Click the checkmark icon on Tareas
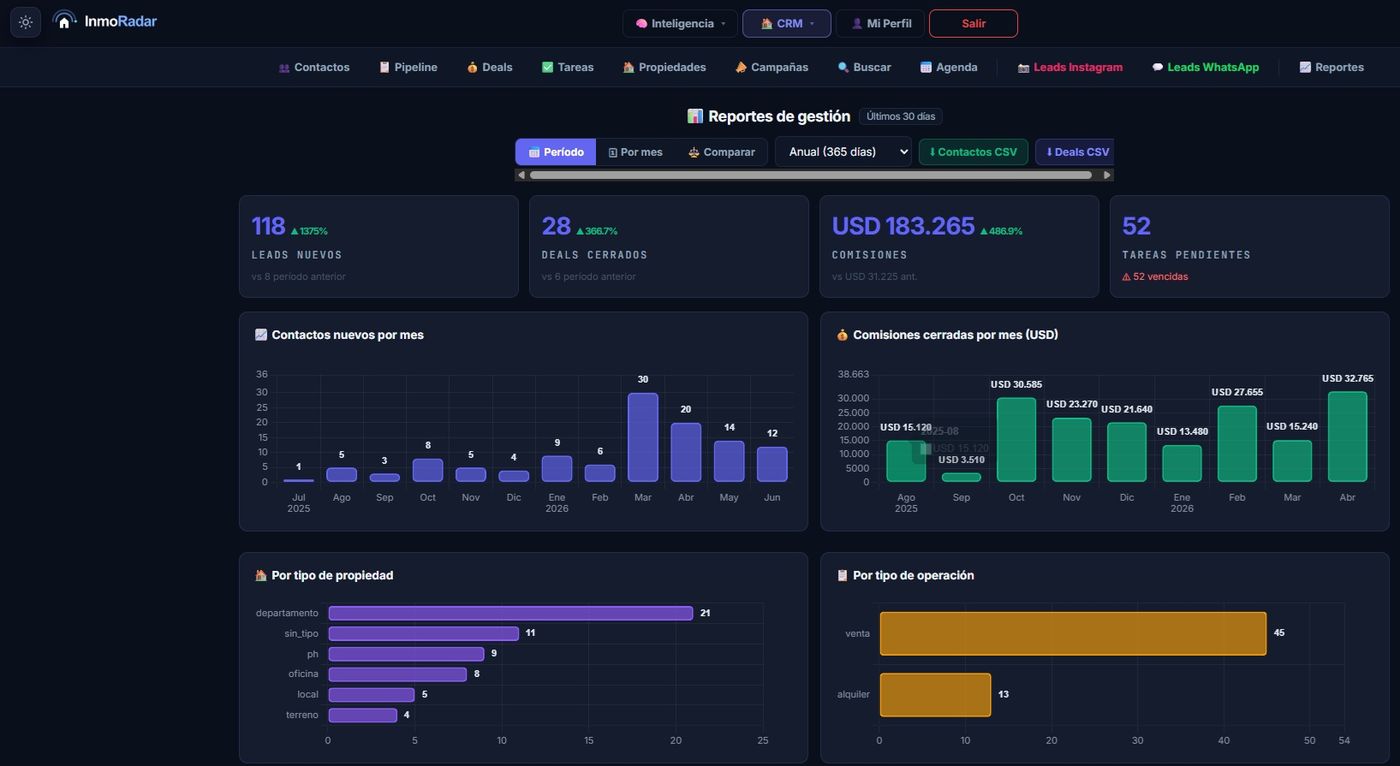The width and height of the screenshot is (1400, 766). tap(547, 67)
